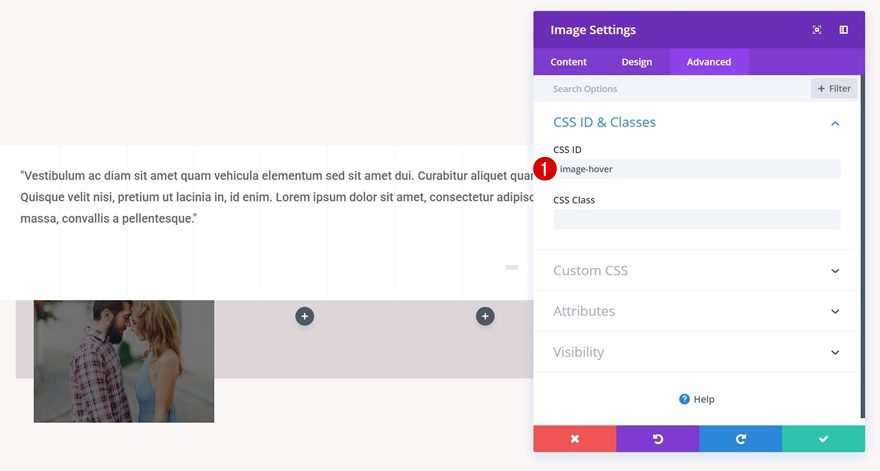Click the expand modal fullscreen icon
Image resolution: width=880 pixels, height=471 pixels.
[817, 30]
